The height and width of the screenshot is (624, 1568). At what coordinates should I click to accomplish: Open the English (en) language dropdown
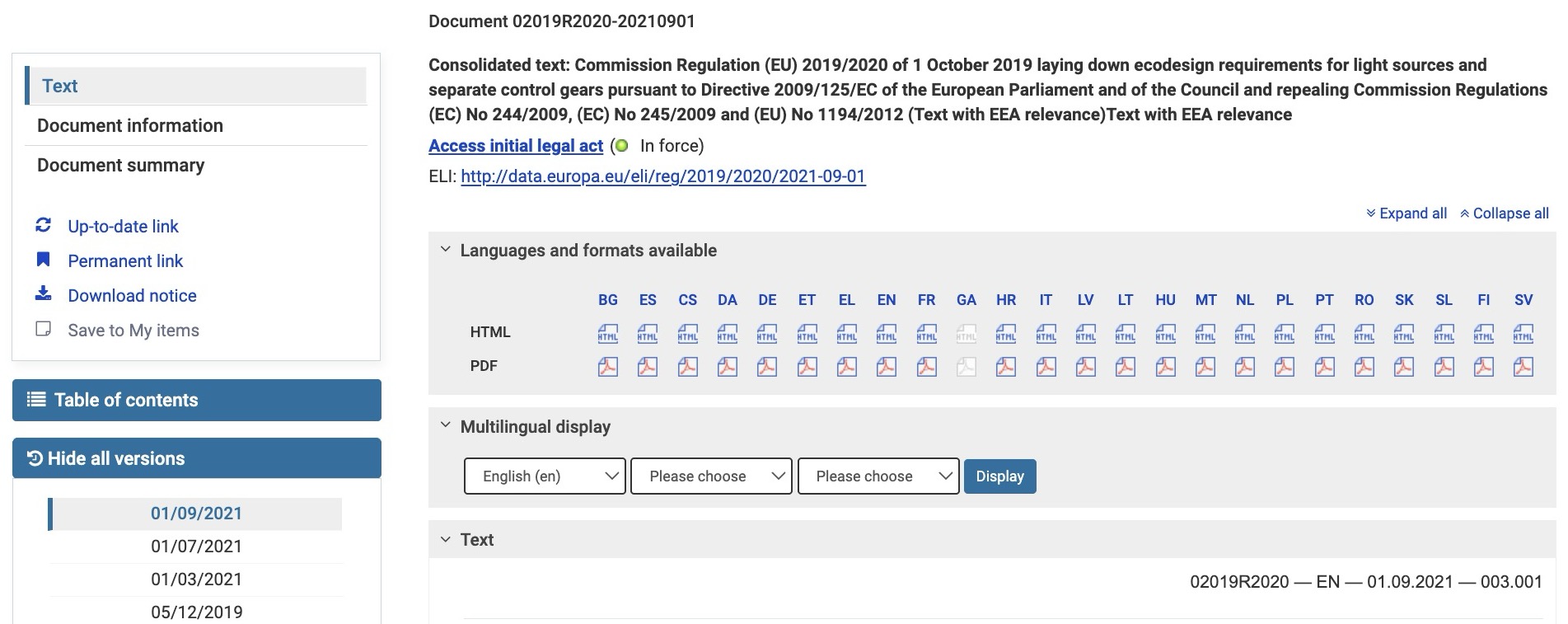[x=545, y=476]
